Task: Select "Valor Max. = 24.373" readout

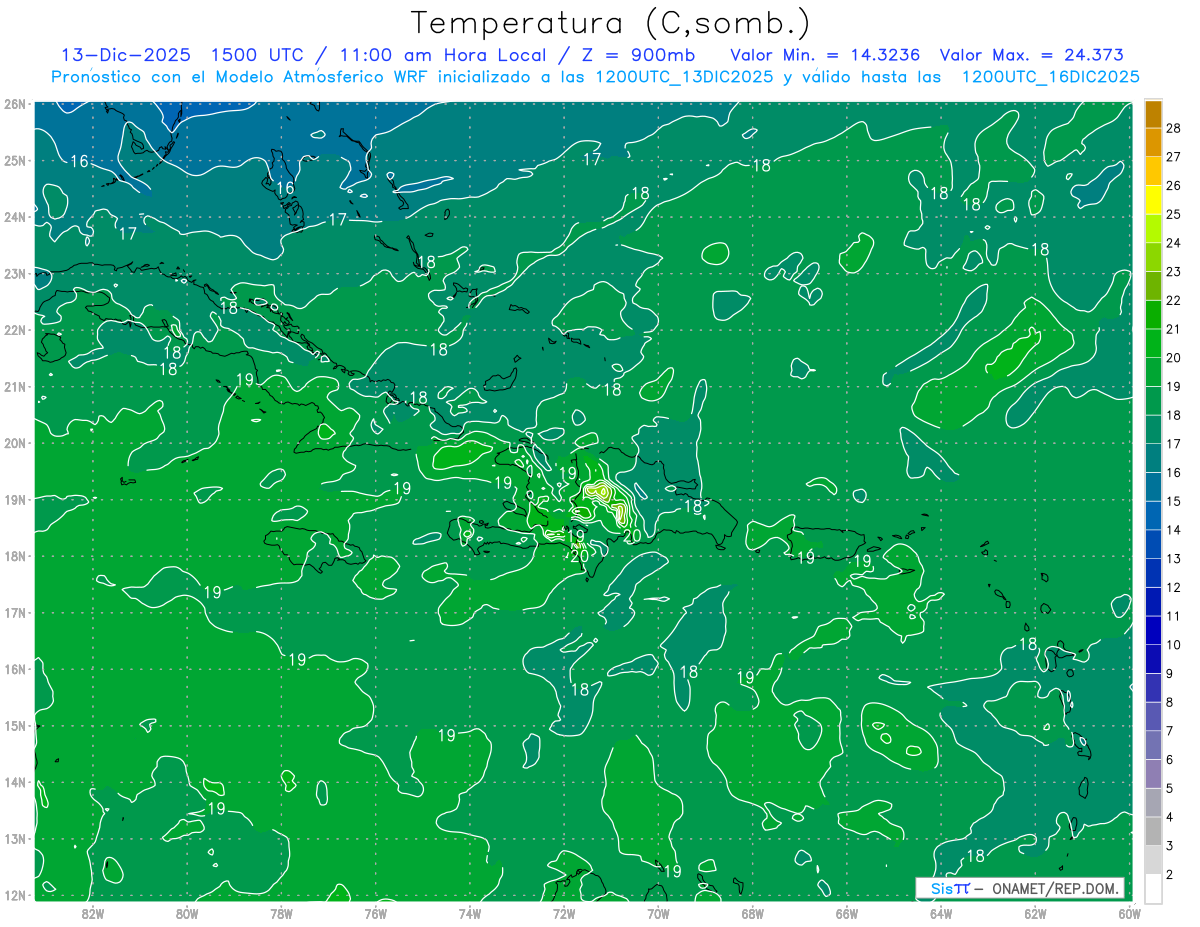Action: pyautogui.click(x=1031, y=55)
